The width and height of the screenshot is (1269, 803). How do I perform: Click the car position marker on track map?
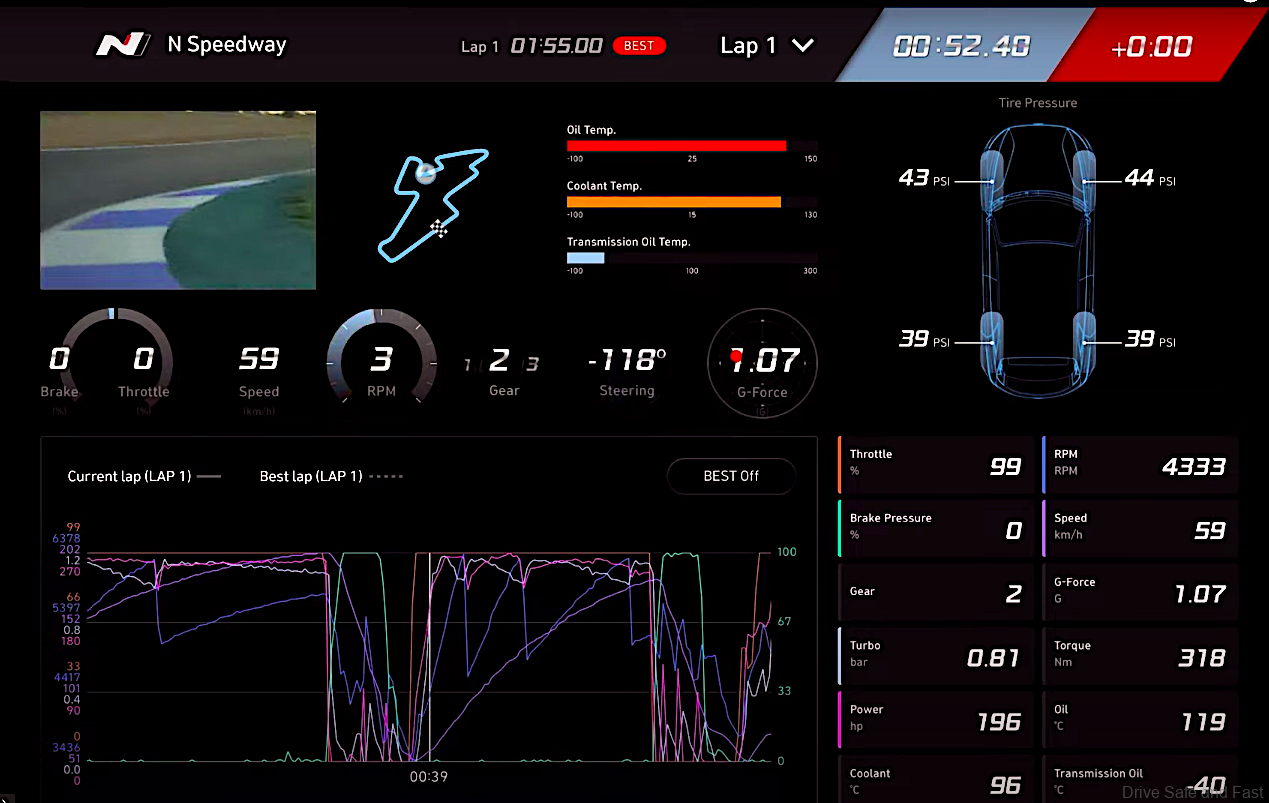click(x=427, y=172)
